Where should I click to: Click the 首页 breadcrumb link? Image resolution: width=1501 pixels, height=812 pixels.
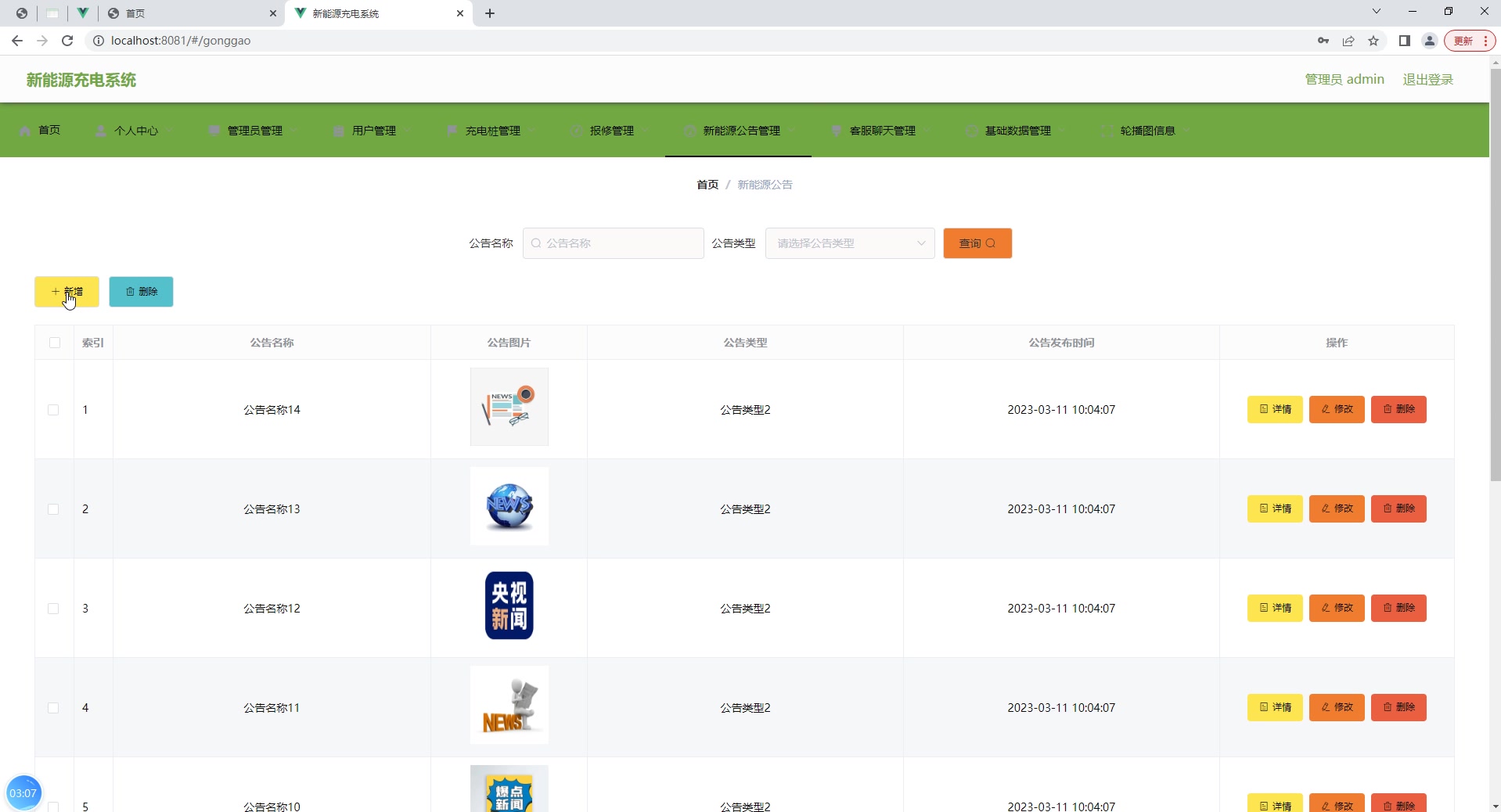707,185
